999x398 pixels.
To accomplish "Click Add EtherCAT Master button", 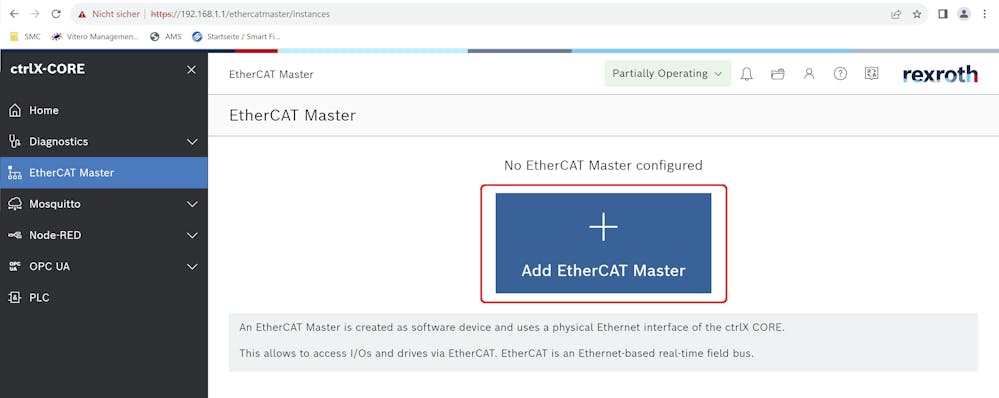I will (603, 243).
